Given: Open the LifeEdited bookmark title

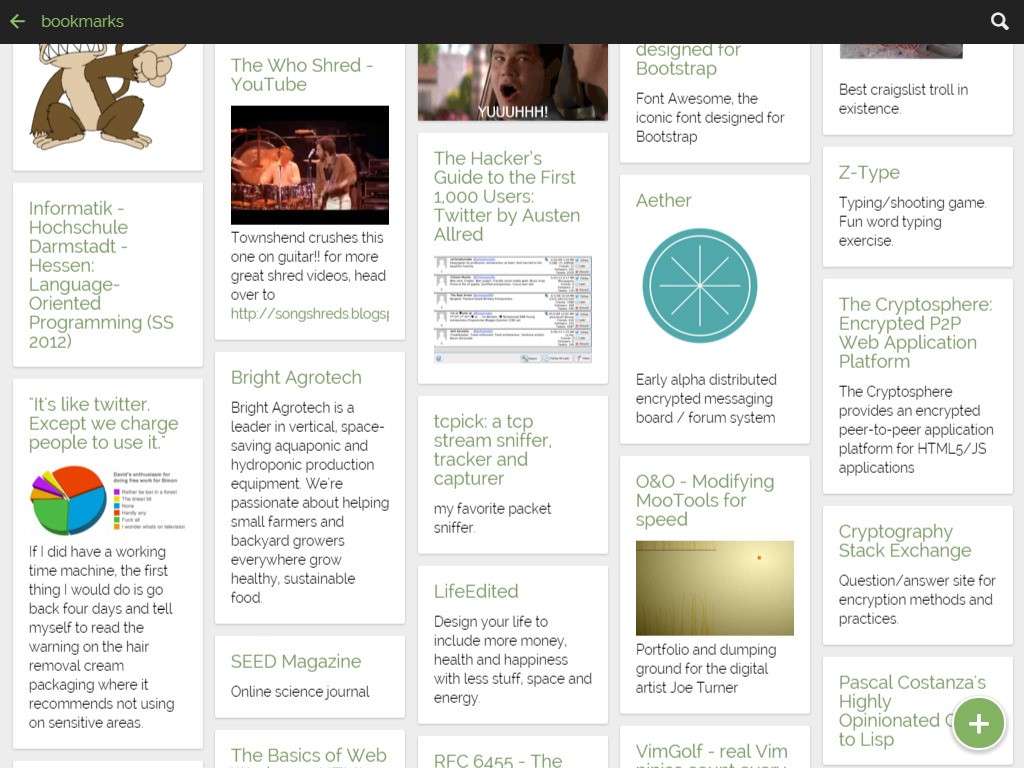Looking at the screenshot, I should click(476, 591).
